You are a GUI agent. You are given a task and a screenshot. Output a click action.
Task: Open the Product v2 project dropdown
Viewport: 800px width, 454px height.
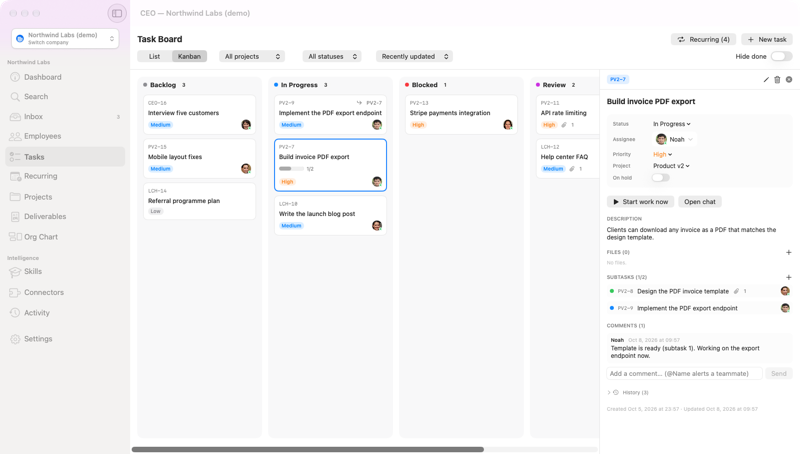click(x=671, y=166)
